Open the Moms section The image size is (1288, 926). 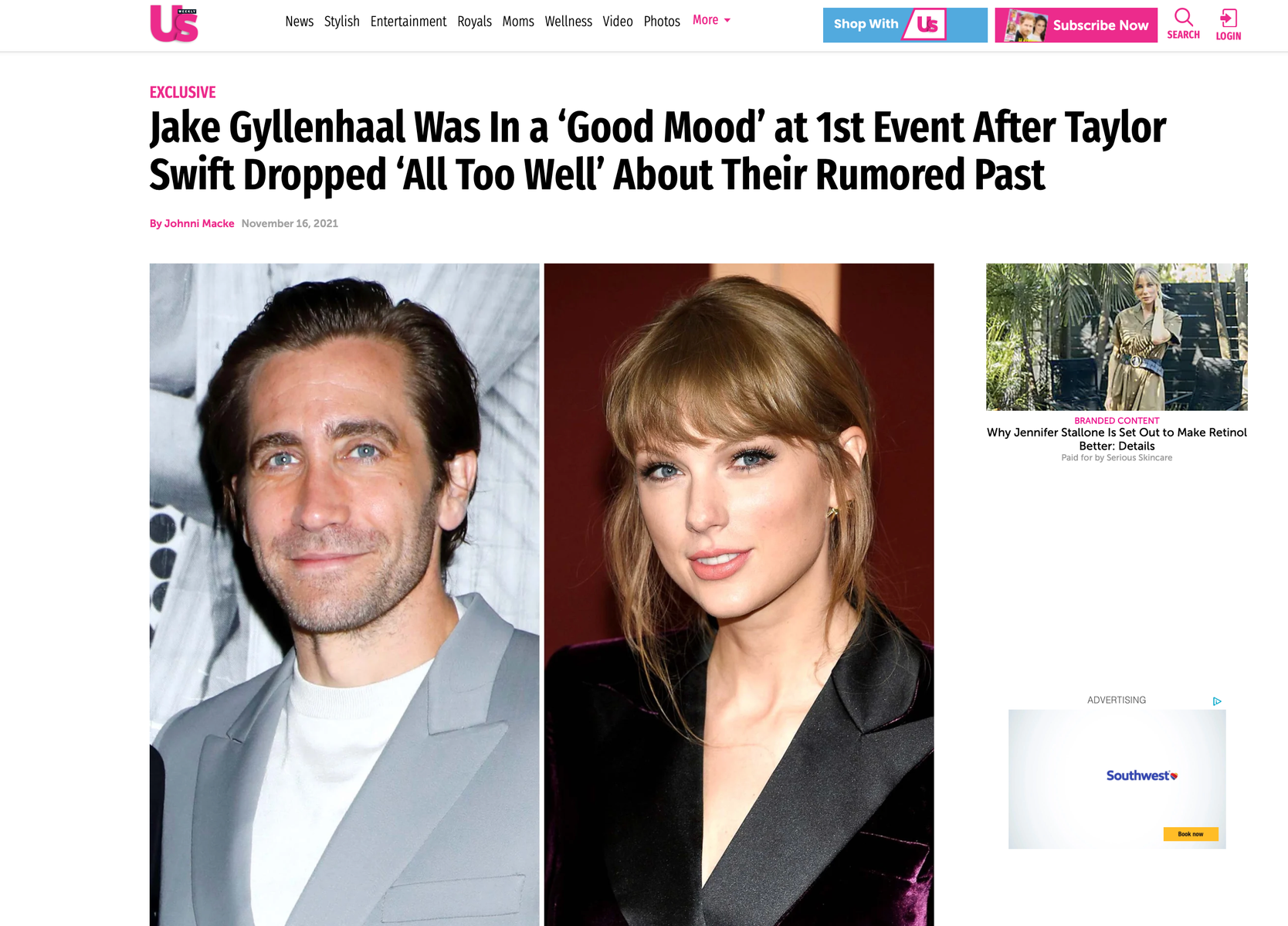click(518, 22)
